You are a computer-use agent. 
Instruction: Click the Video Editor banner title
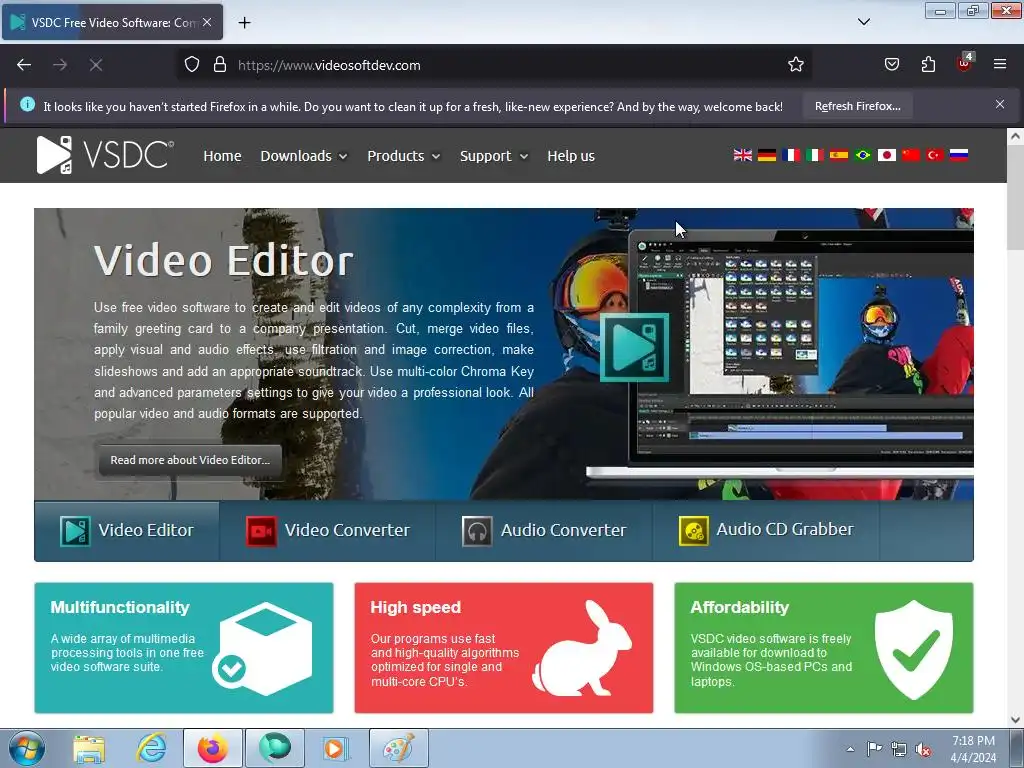tap(224, 261)
